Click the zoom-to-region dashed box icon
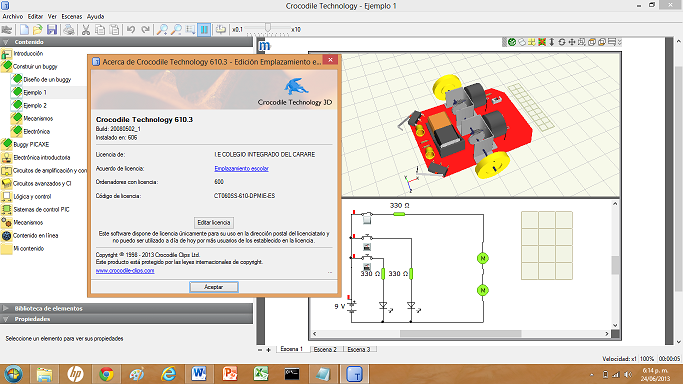This screenshot has width=683, height=384. tap(582, 42)
